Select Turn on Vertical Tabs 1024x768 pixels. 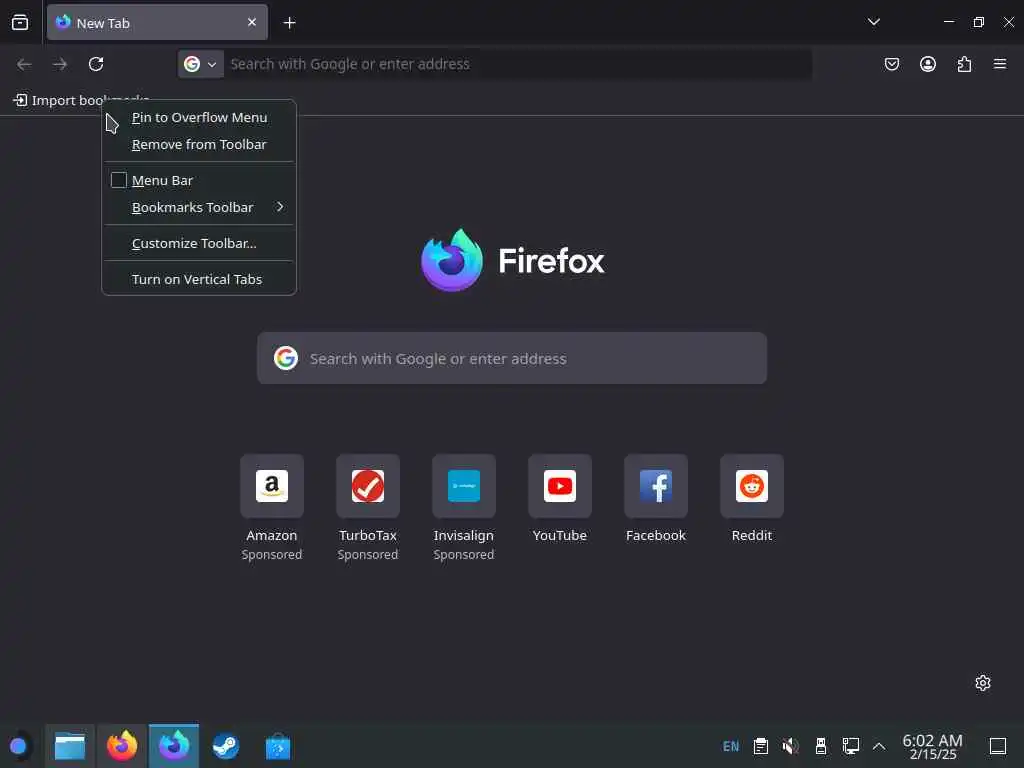[x=199, y=279]
